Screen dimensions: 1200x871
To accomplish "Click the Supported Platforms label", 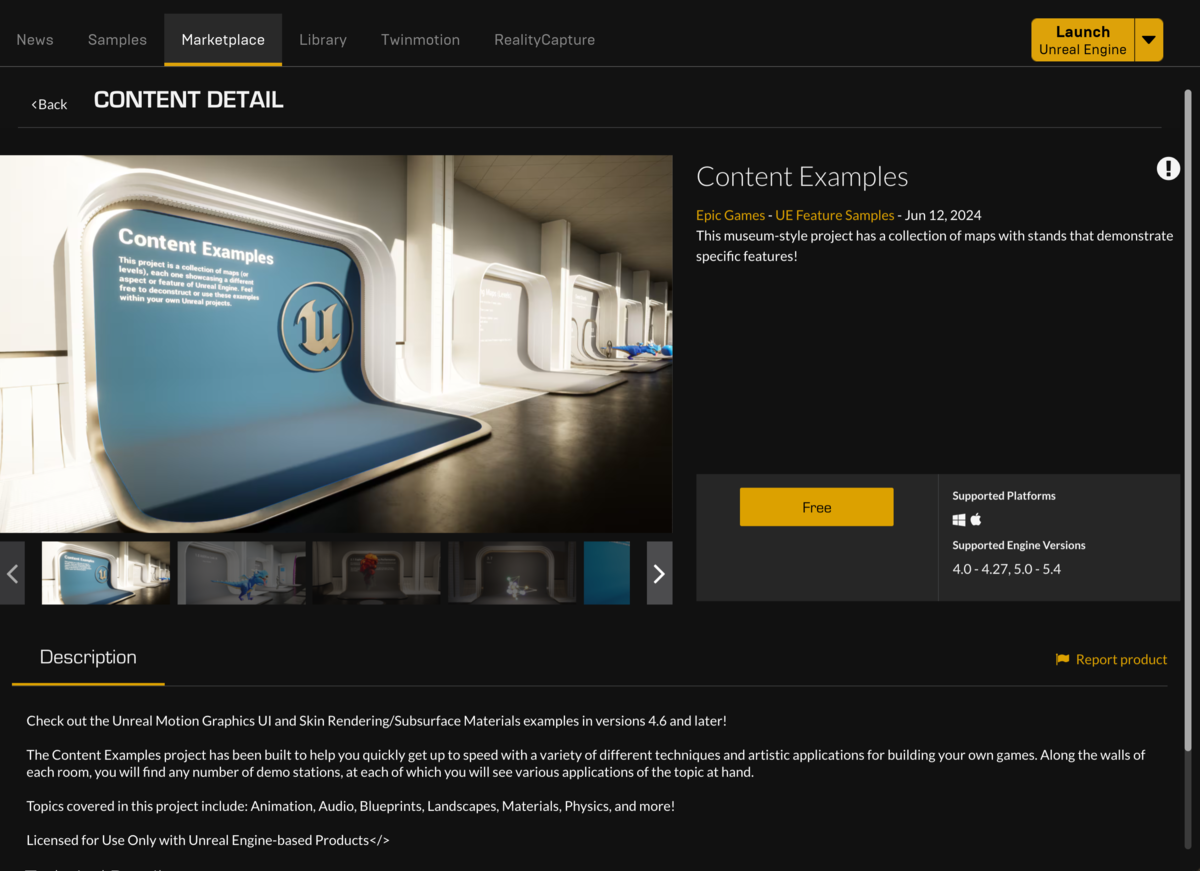I will (1003, 495).
